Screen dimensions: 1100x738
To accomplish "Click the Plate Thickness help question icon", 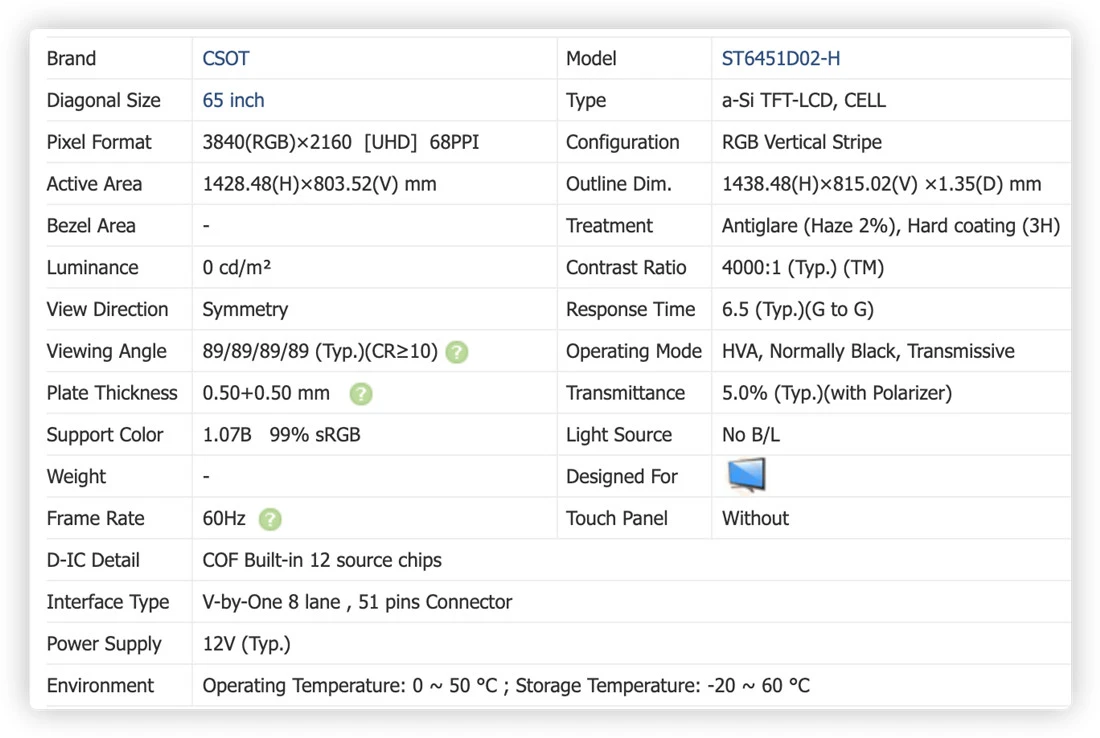I will click(x=361, y=394).
